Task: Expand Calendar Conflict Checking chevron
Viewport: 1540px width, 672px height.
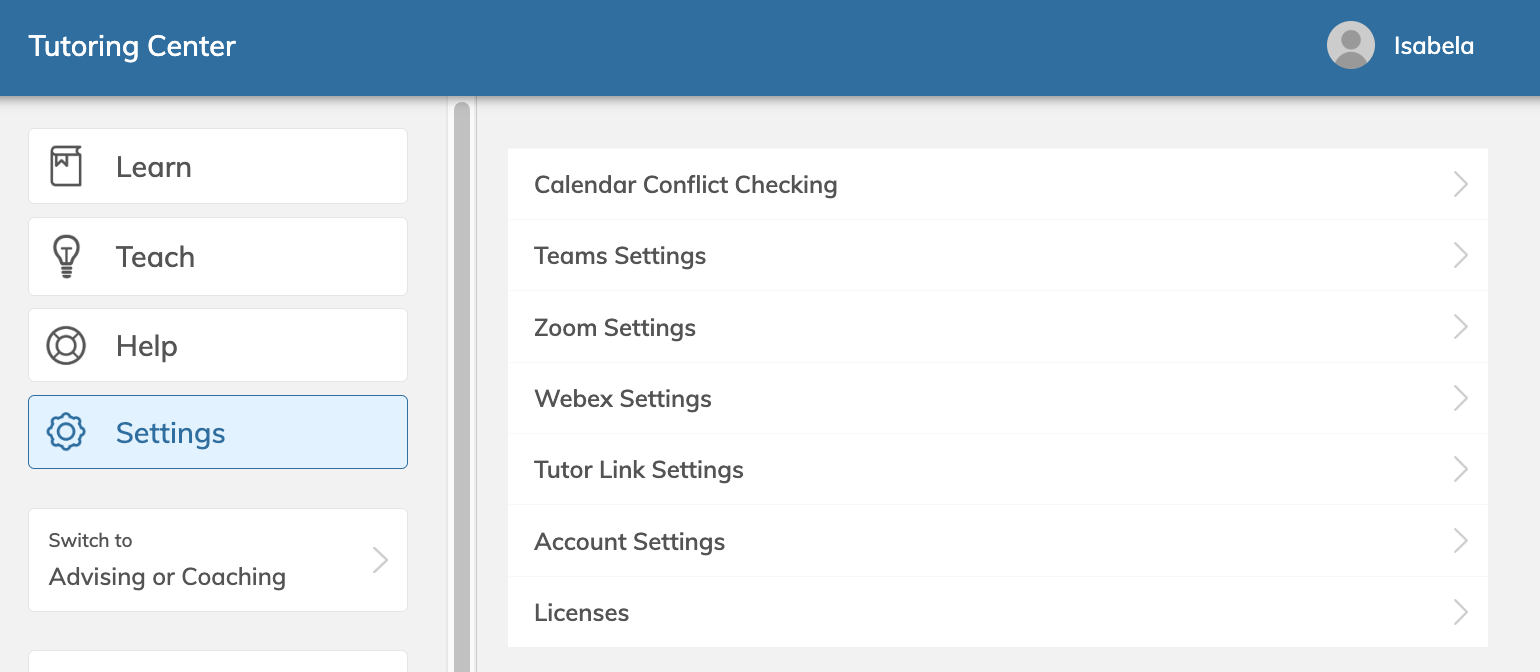Action: 1460,184
